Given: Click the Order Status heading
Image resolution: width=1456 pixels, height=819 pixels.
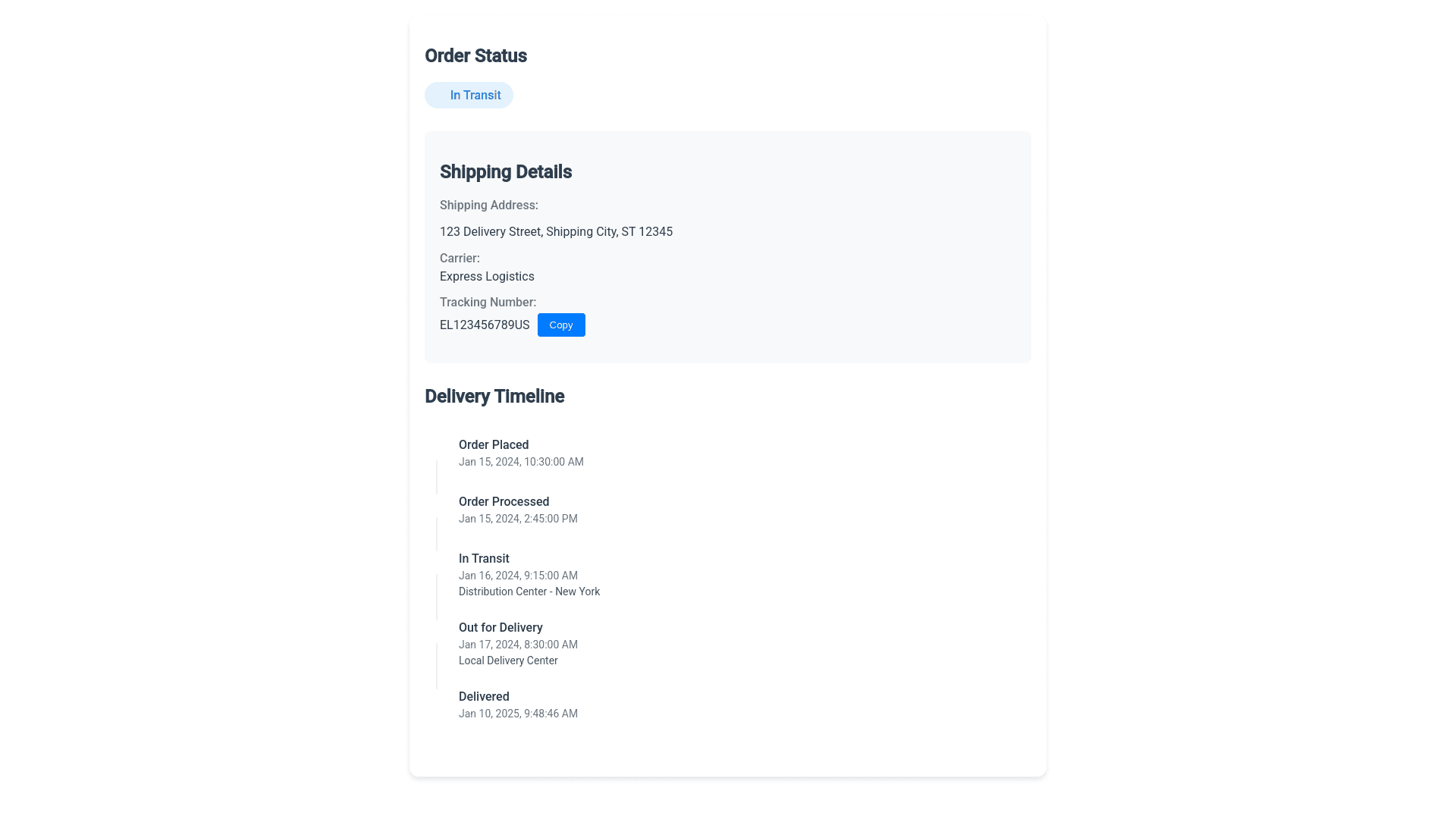Looking at the screenshot, I should click(x=475, y=55).
